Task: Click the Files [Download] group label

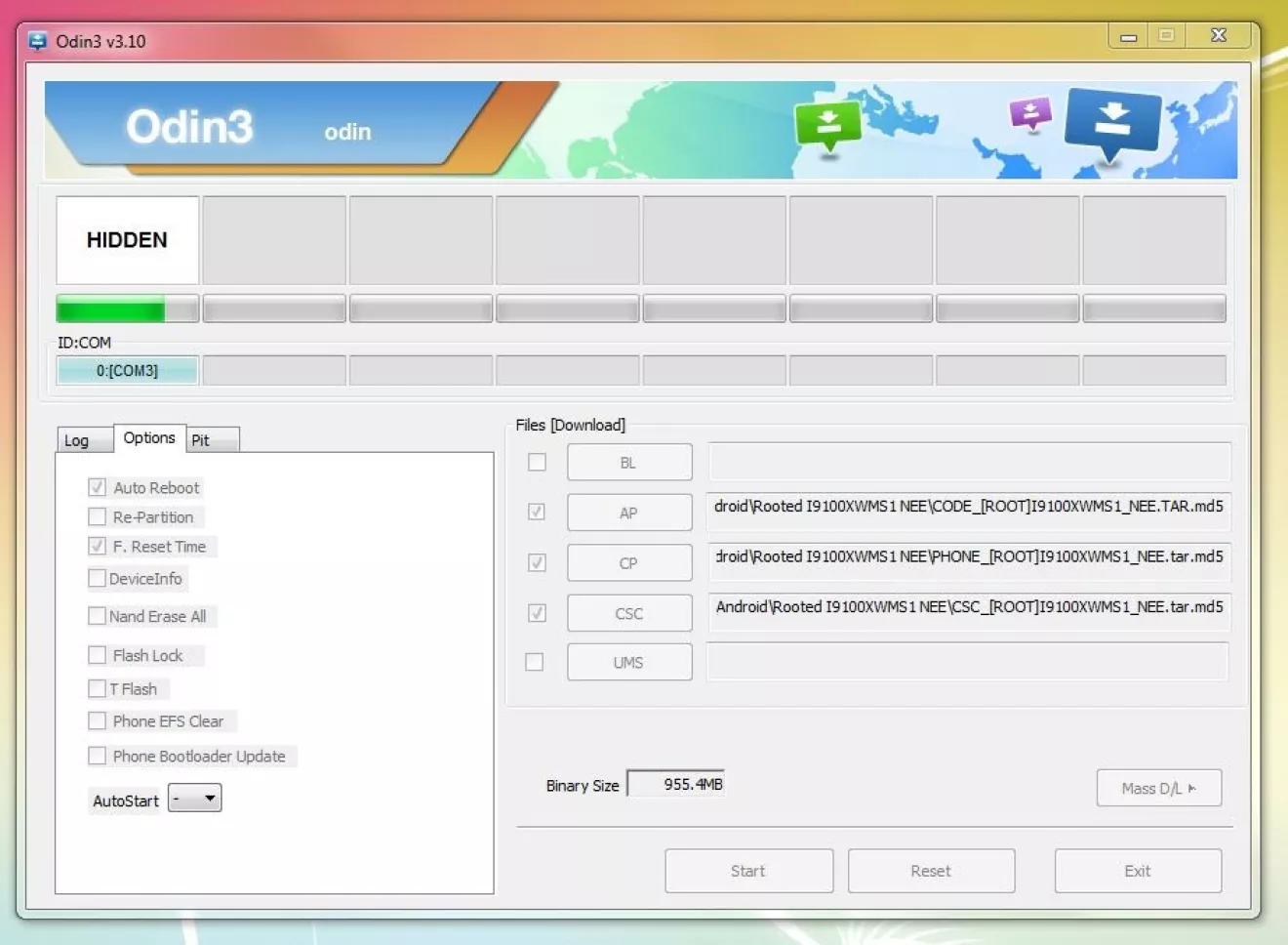Action: click(x=571, y=425)
